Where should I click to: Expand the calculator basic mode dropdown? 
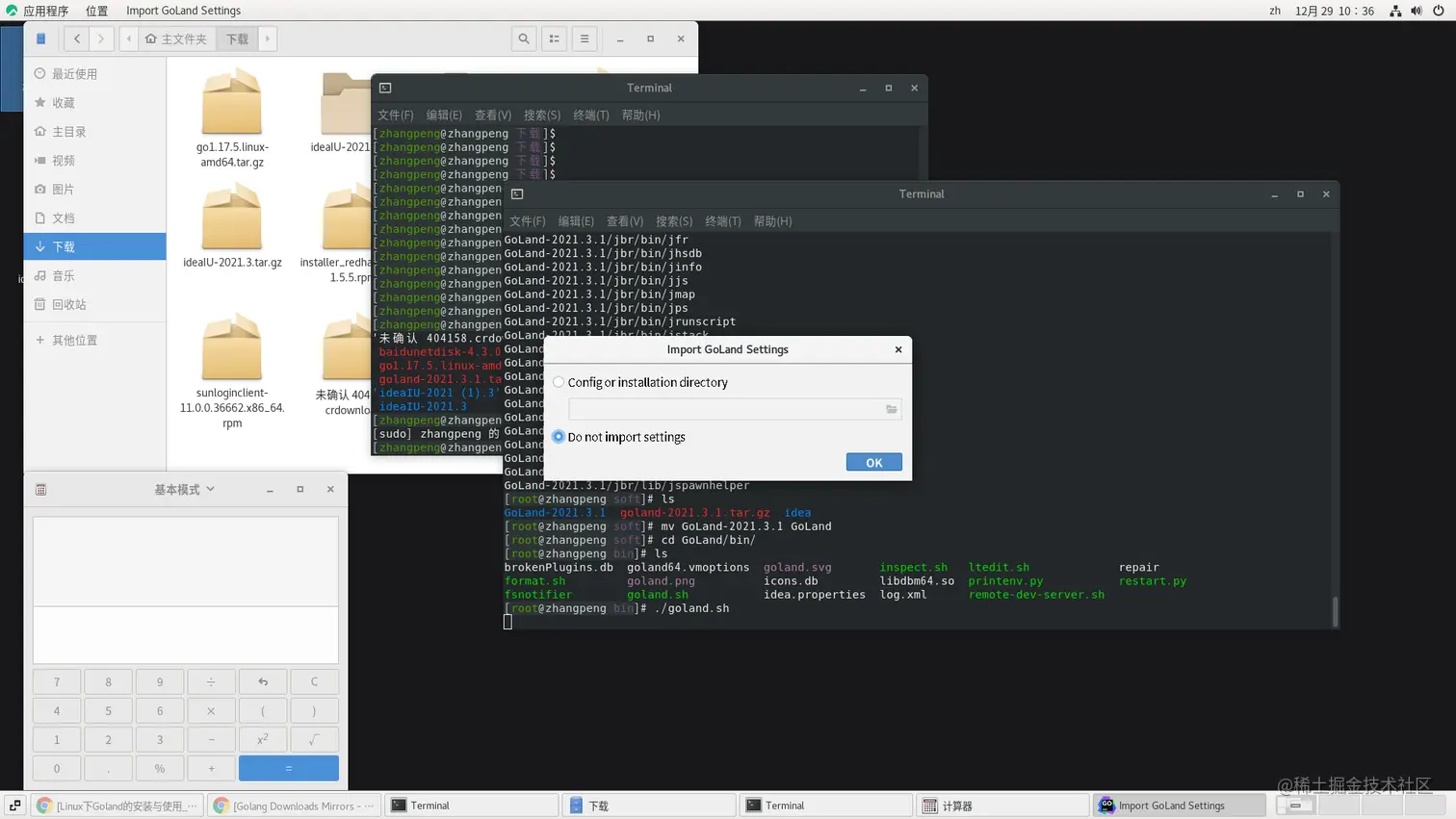point(184,490)
